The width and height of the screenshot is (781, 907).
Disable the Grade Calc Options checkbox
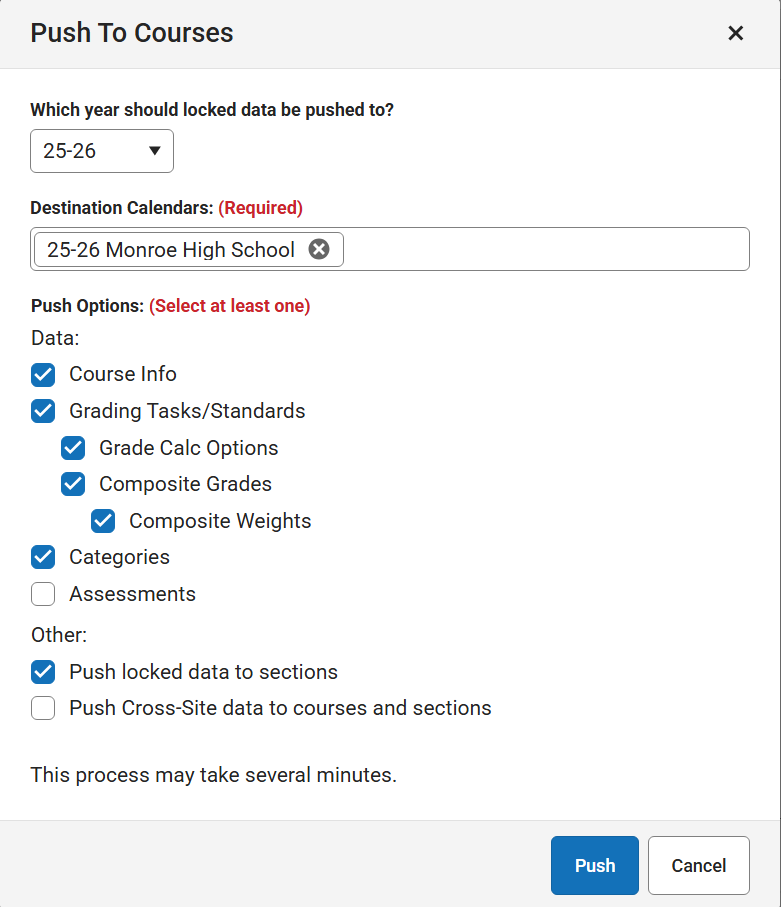(73, 448)
